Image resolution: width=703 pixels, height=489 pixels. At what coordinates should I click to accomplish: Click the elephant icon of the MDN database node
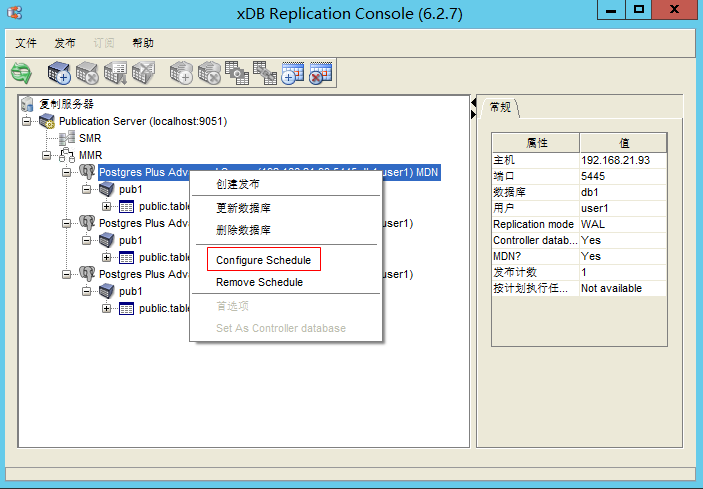[87, 172]
